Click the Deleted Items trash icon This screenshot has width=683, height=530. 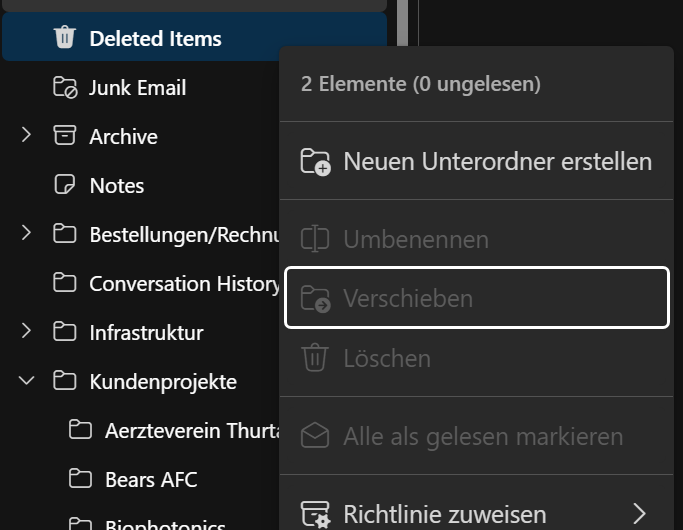coord(64,37)
